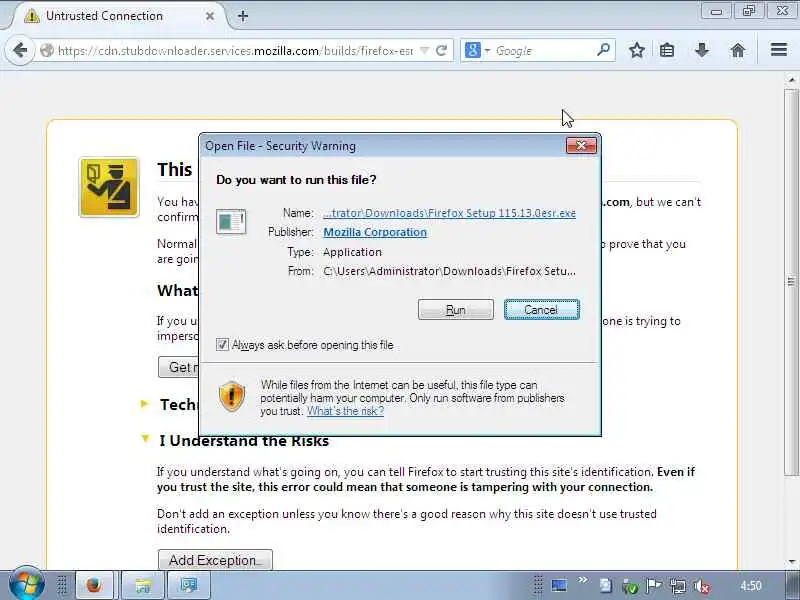Screen dimensions: 800x600
Task: Click the passport officer warning icon
Action: [x=109, y=187]
